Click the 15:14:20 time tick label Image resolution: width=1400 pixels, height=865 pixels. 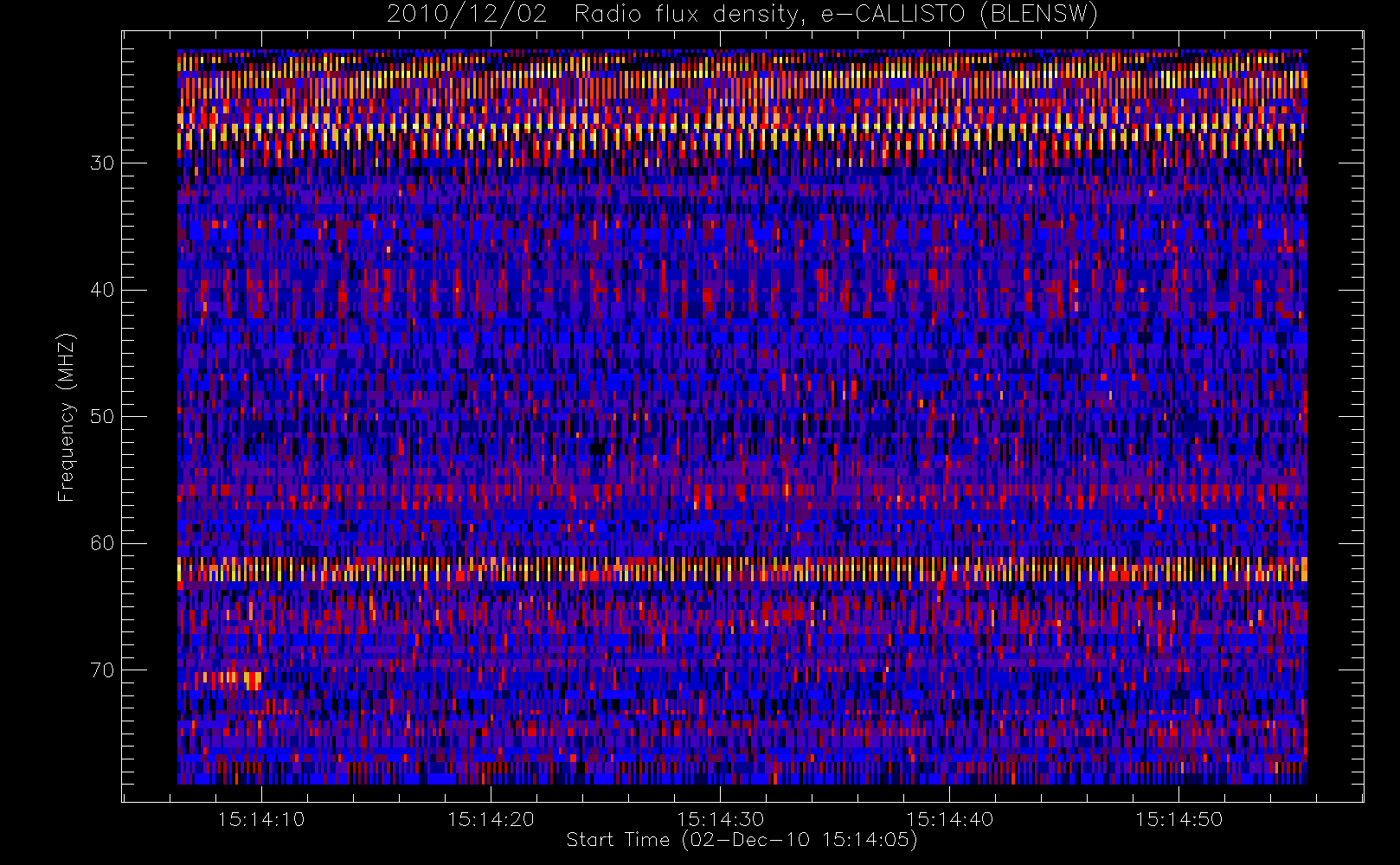(491, 819)
